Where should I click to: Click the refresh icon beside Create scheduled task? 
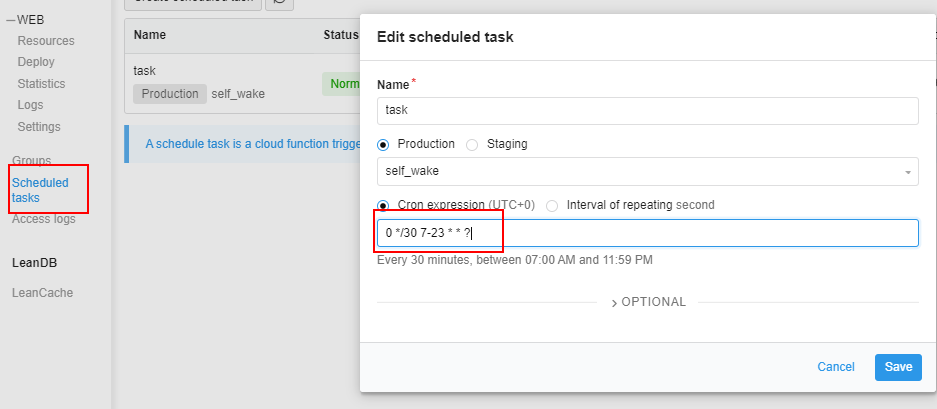(x=279, y=3)
